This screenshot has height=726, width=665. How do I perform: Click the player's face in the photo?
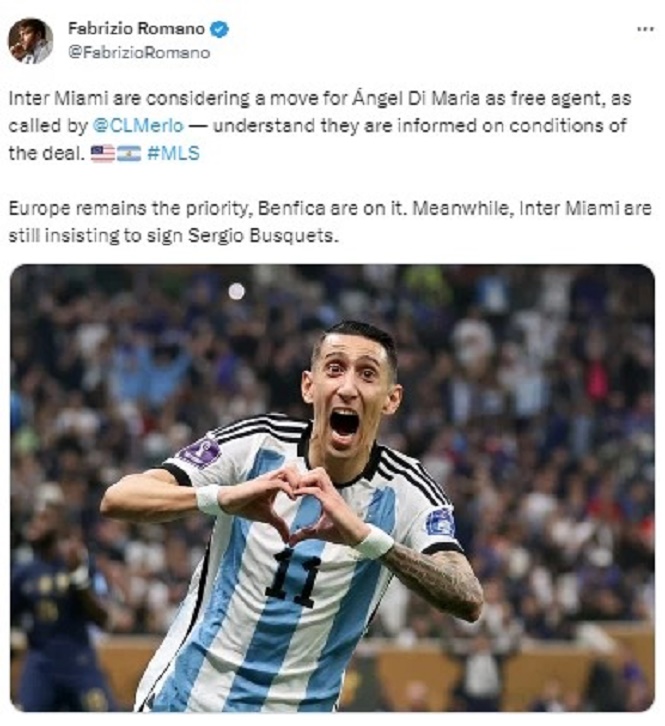351,388
